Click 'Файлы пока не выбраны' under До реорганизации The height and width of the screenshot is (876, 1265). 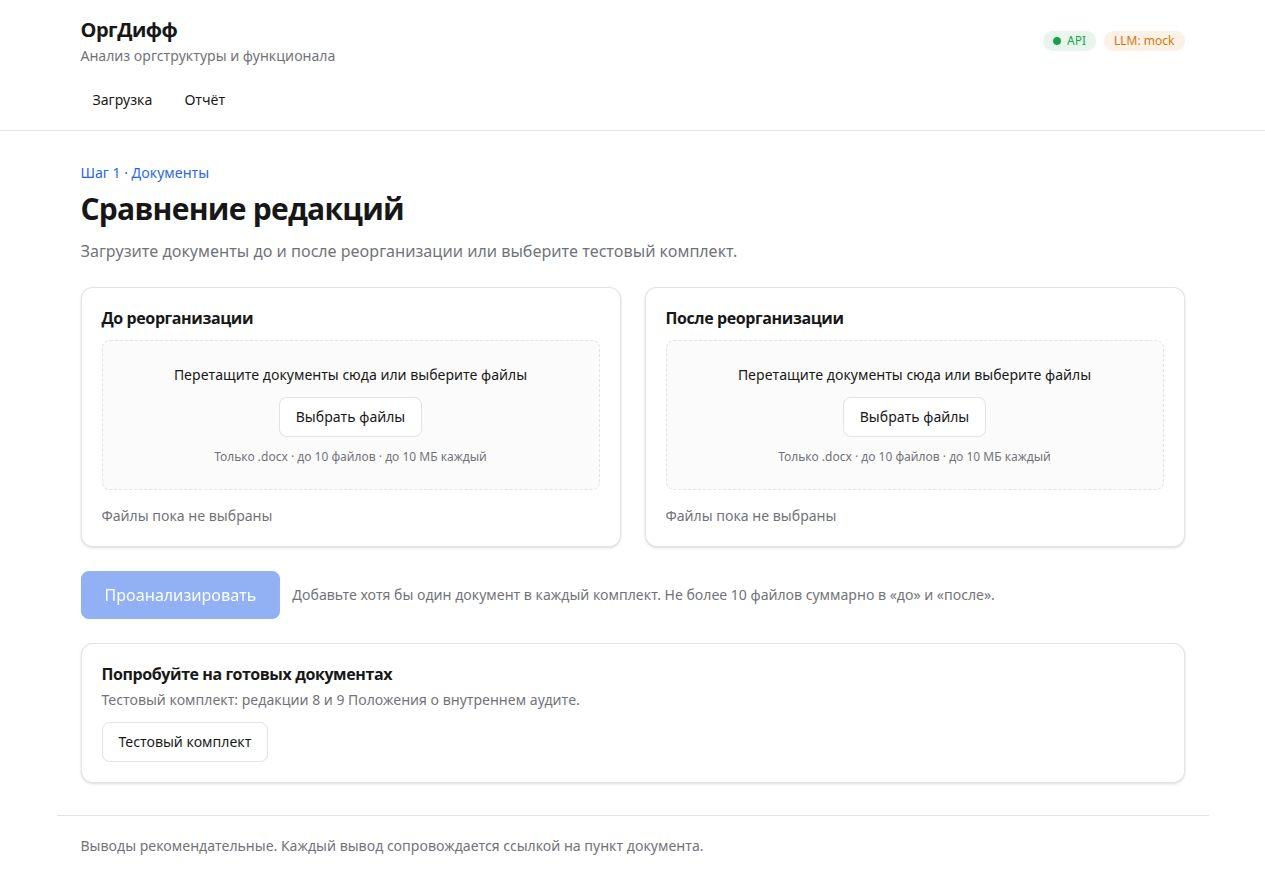187,516
